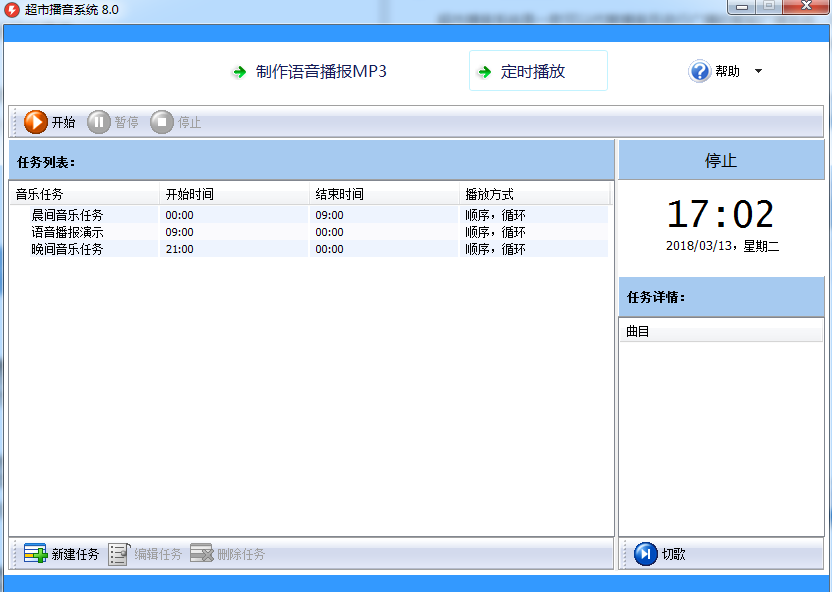
Task: Click the 播放方式 column header
Action: [535, 194]
